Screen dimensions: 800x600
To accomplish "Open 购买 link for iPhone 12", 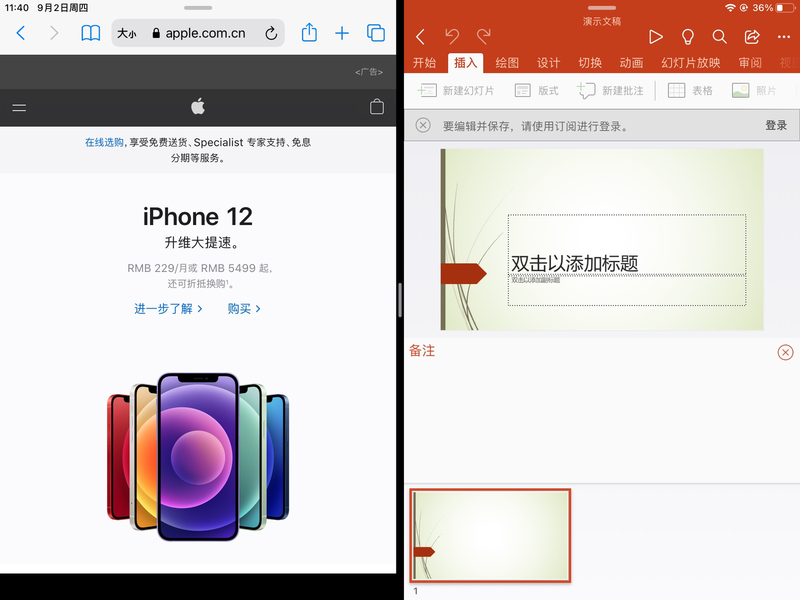I will click(x=244, y=309).
